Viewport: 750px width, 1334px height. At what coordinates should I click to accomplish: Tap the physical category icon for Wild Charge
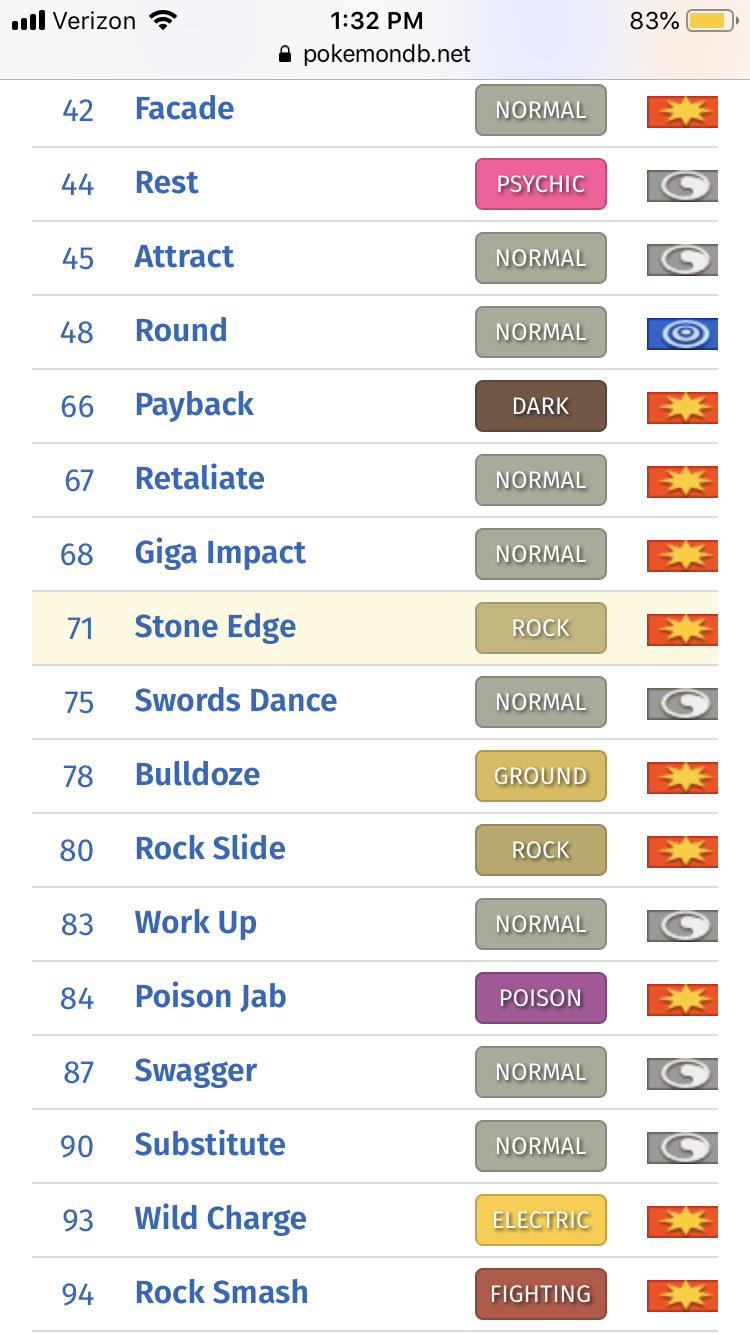click(682, 1220)
